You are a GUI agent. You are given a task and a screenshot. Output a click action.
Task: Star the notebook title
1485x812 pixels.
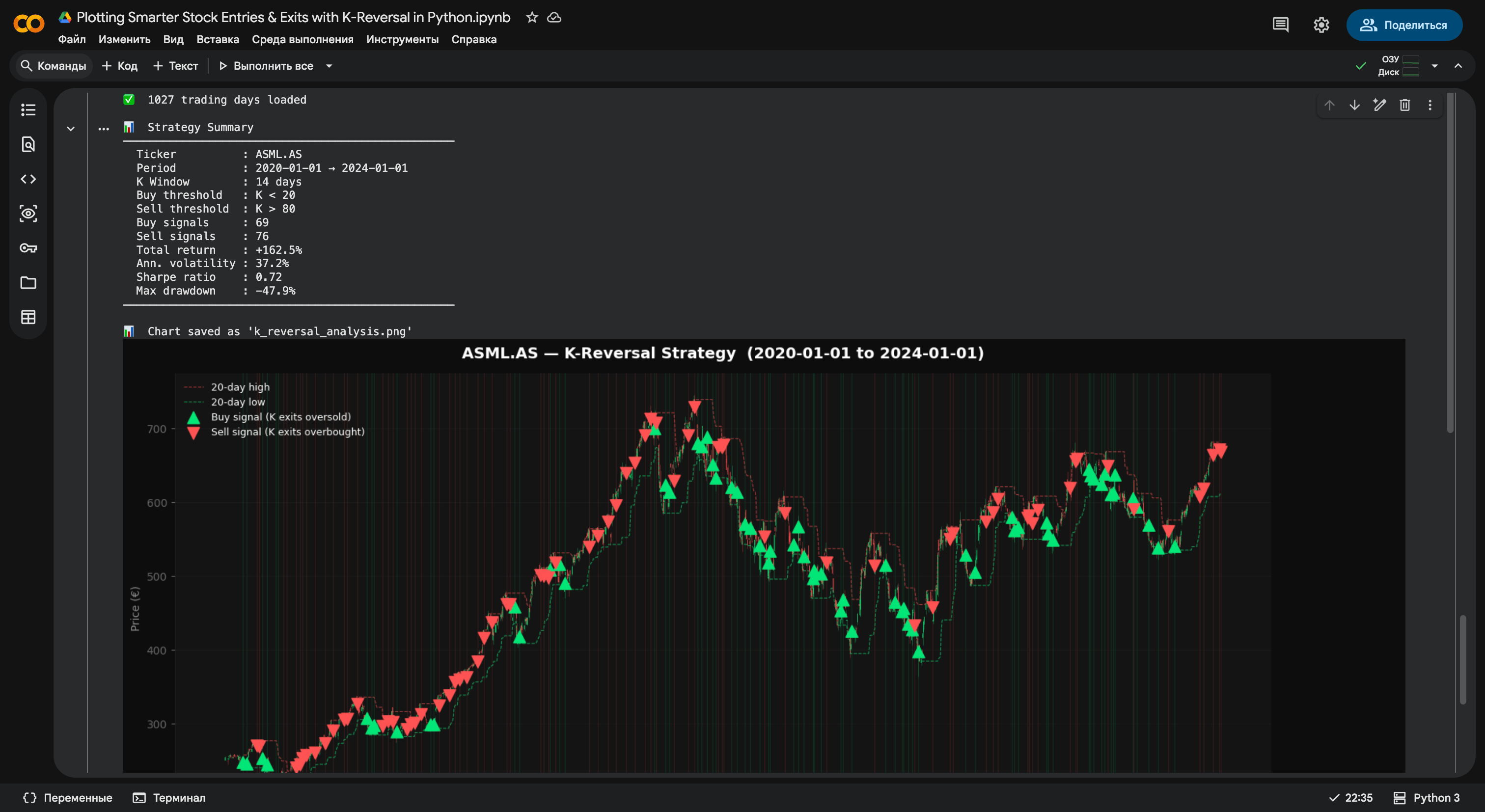[x=531, y=17]
